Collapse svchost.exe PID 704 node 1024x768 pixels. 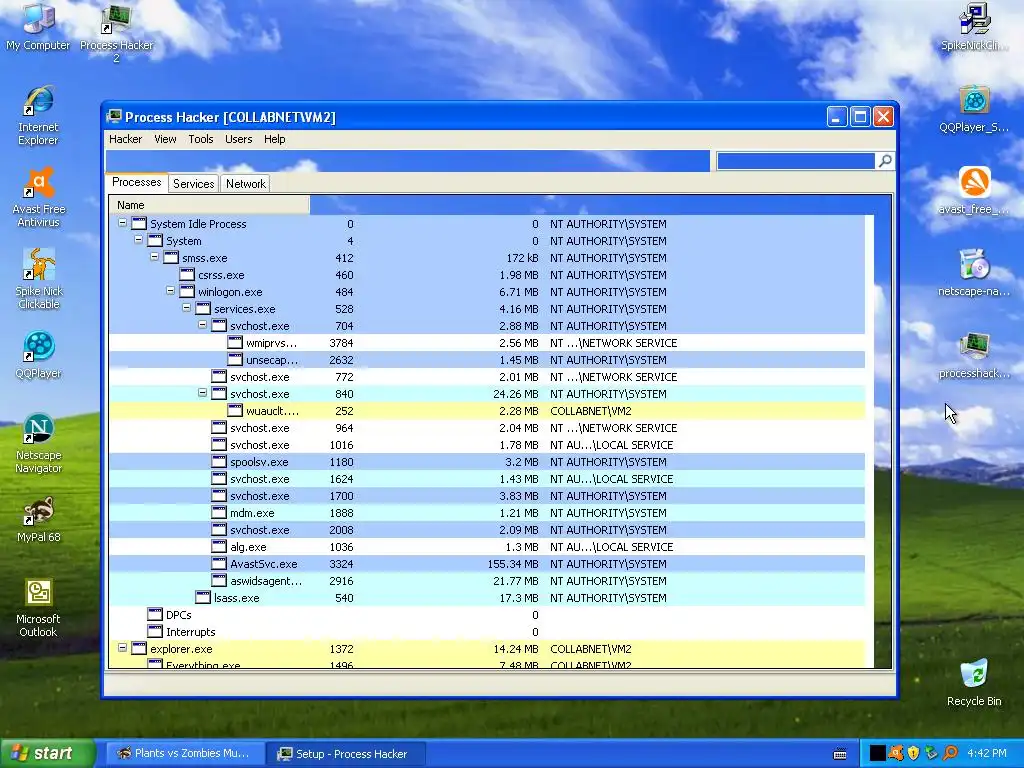pos(202,325)
